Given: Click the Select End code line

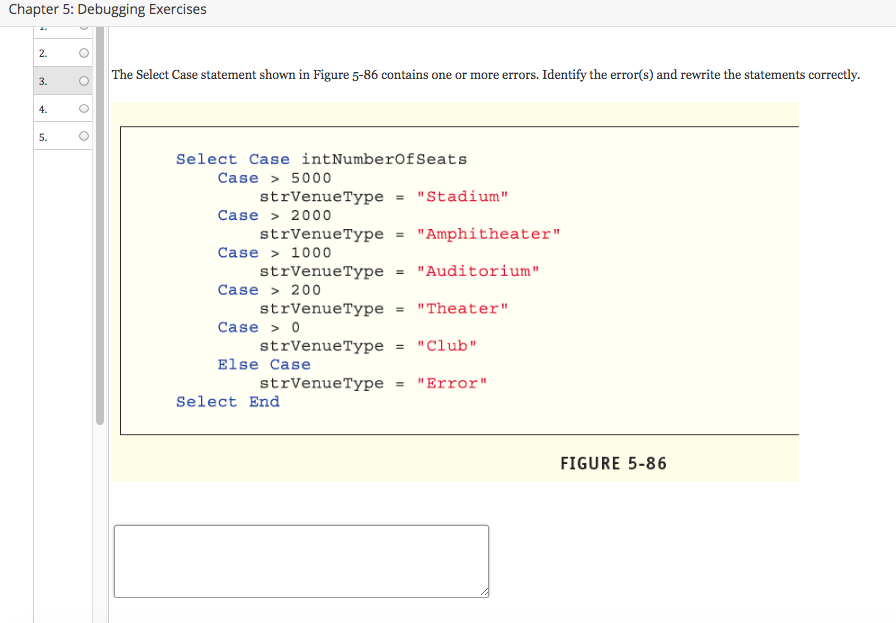Looking at the screenshot, I should click(228, 402).
